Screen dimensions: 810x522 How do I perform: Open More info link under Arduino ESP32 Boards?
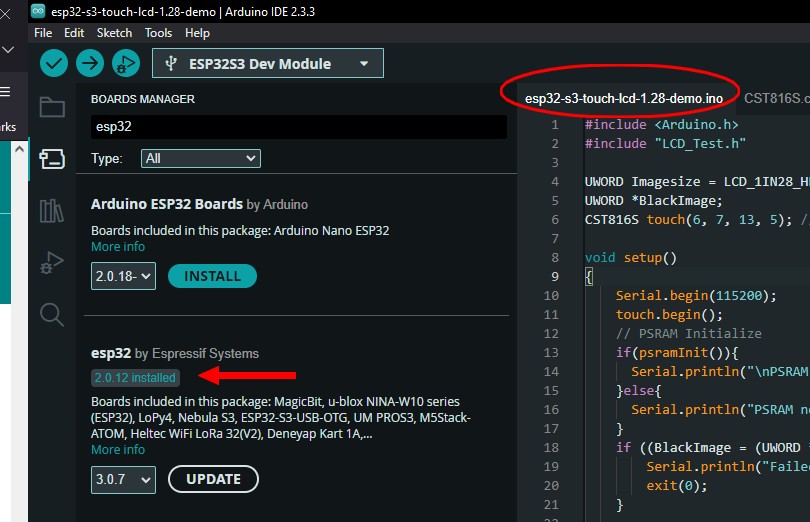[x=118, y=247]
